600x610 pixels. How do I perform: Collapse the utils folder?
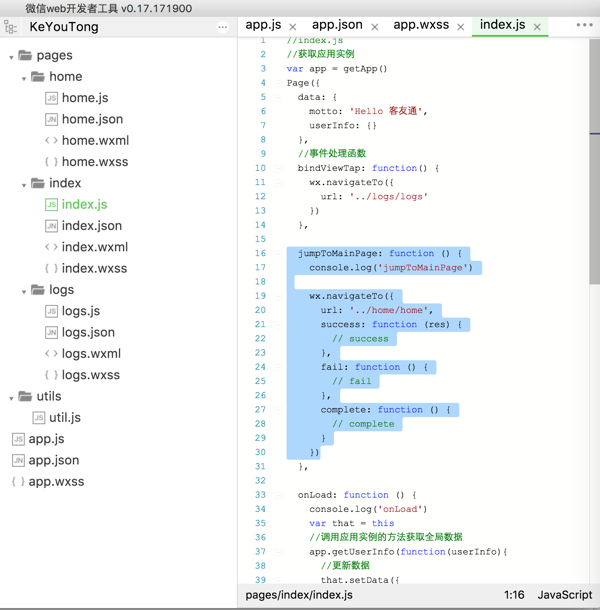point(12,398)
